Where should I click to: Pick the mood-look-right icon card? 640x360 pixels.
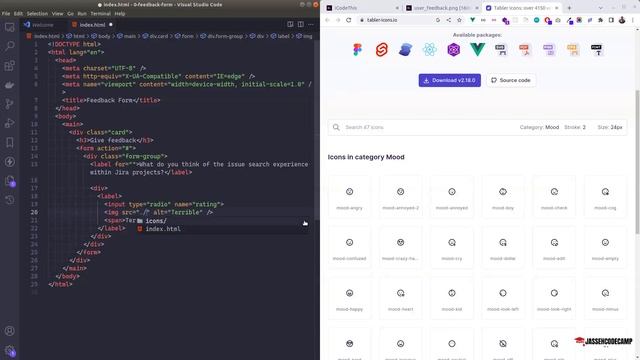click(x=554, y=298)
